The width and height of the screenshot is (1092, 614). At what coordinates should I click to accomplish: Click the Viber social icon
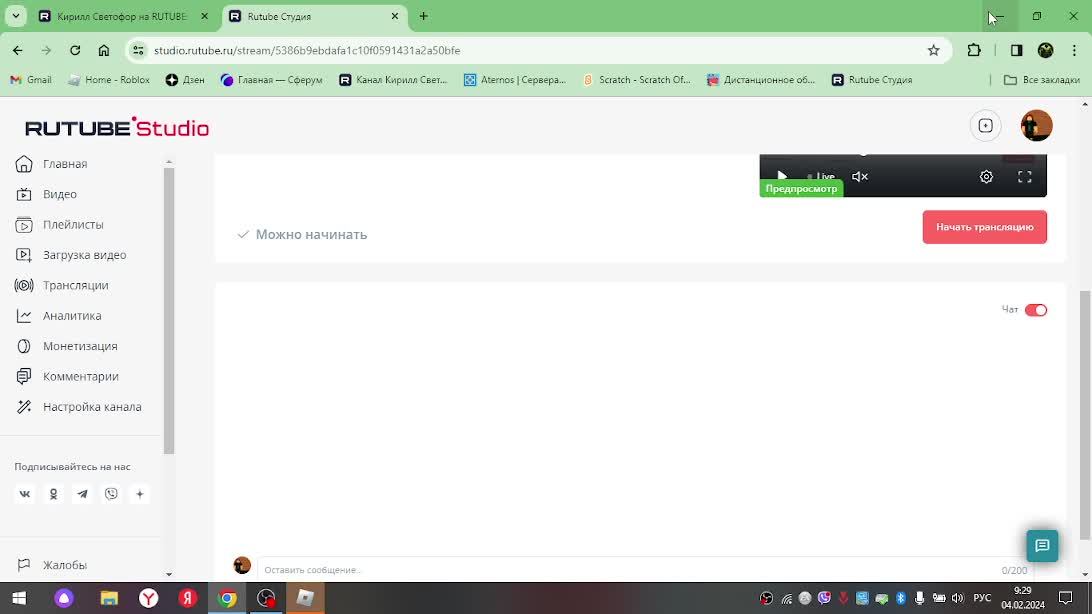coord(111,494)
